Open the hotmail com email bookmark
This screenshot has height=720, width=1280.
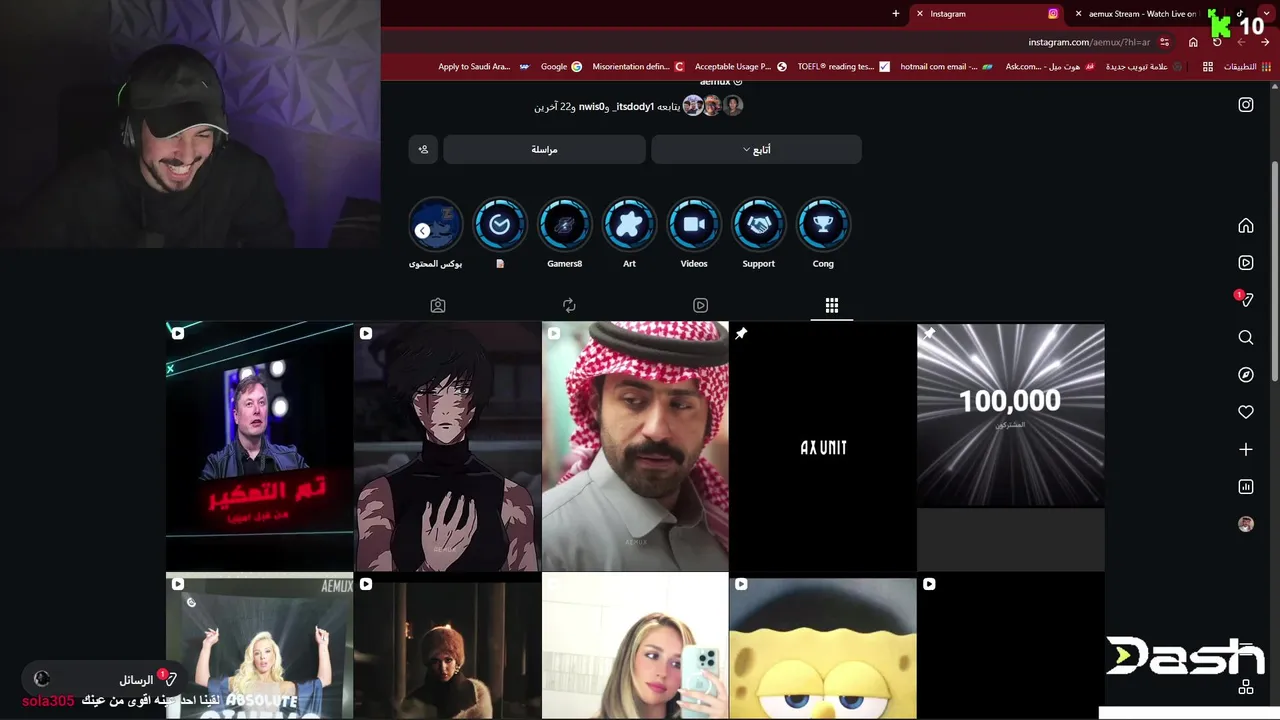(946, 67)
